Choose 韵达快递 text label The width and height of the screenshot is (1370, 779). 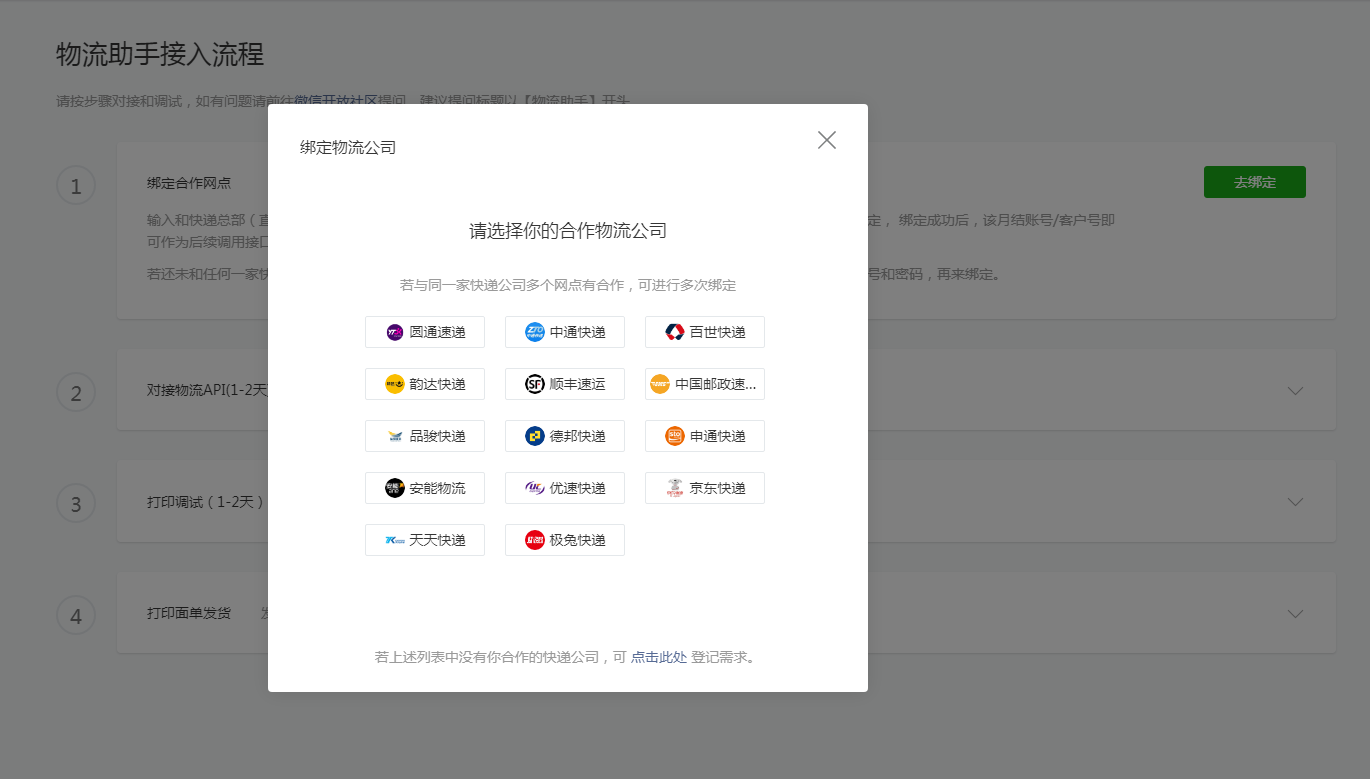pos(438,384)
